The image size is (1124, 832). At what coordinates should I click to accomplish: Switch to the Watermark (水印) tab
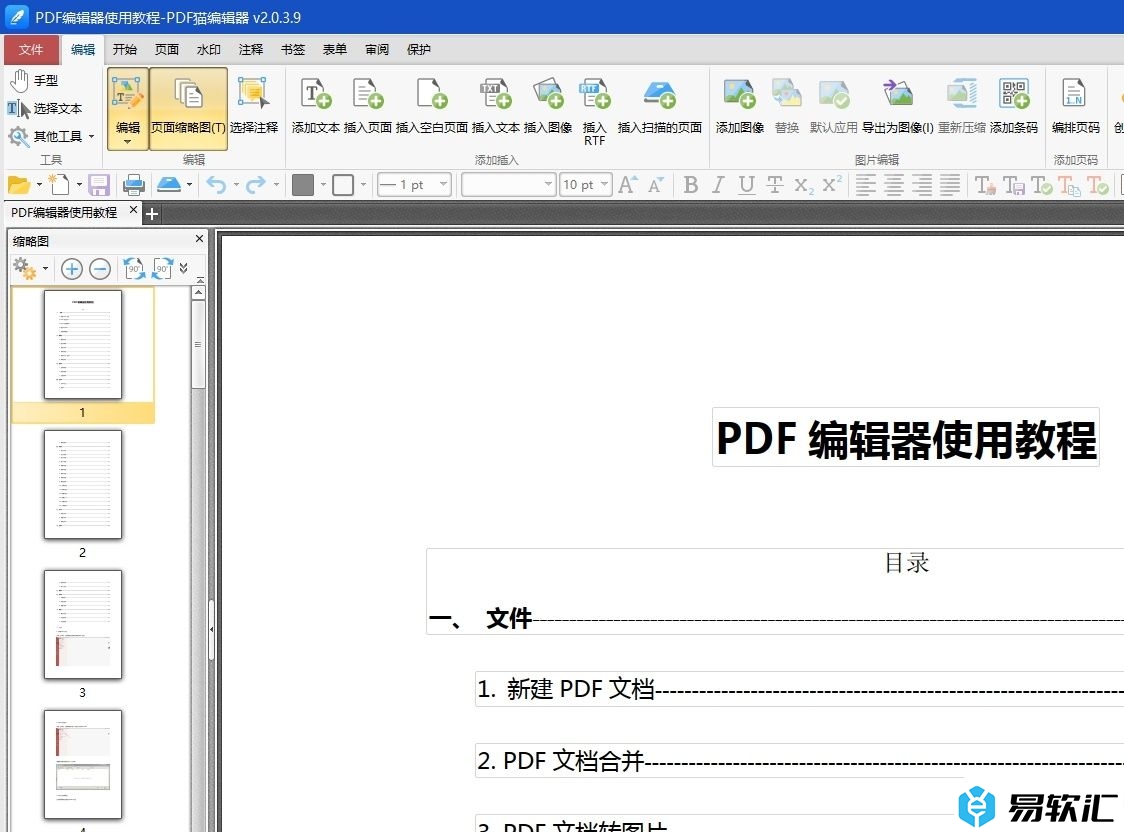click(209, 49)
